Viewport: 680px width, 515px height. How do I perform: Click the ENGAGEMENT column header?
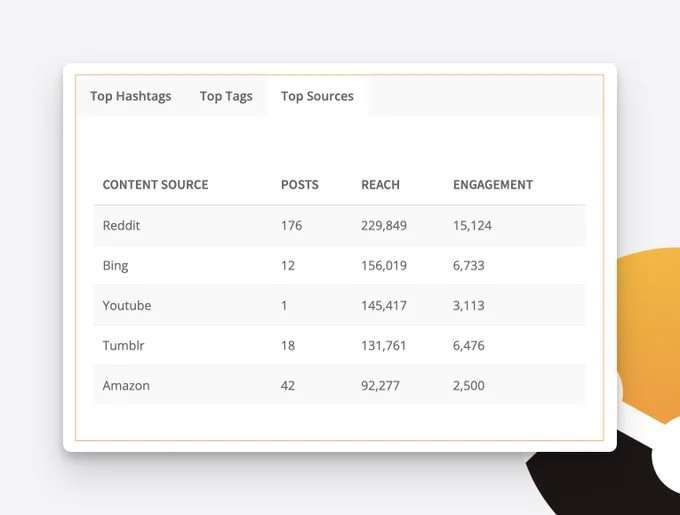pyautogui.click(x=493, y=185)
